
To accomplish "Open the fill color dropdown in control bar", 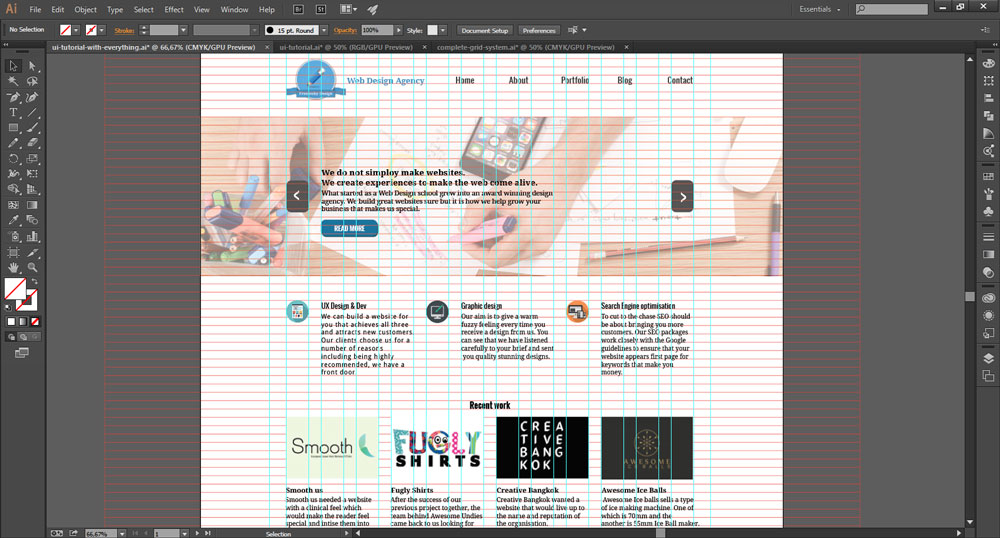I will [77, 30].
